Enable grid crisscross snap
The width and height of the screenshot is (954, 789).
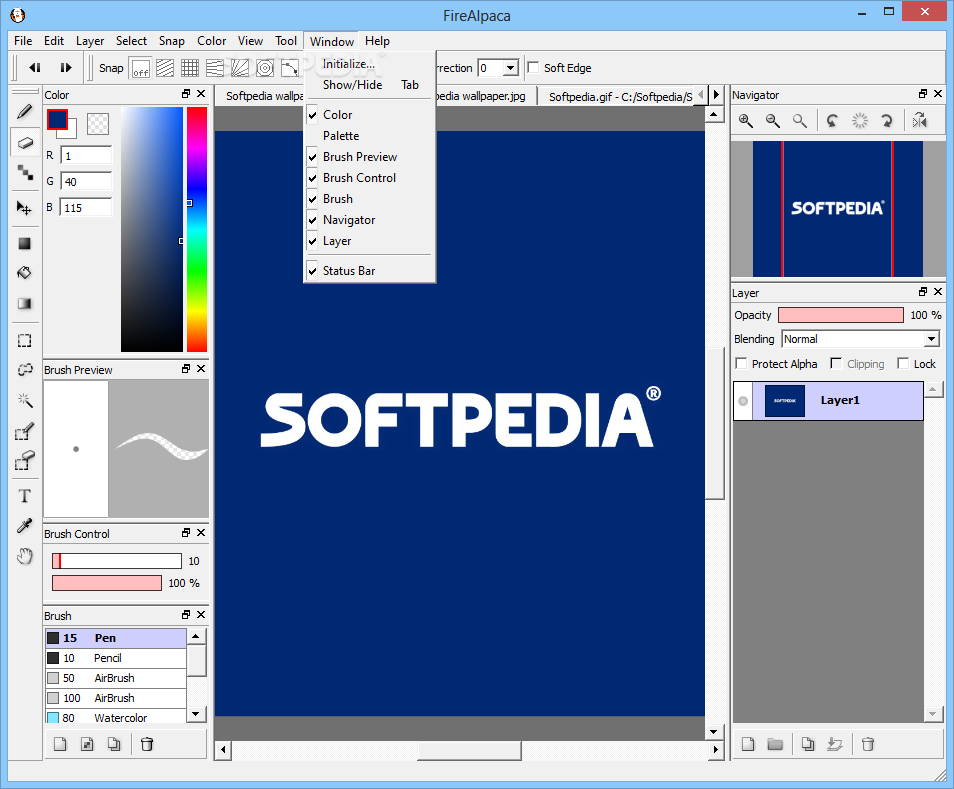pyautogui.click(x=190, y=68)
